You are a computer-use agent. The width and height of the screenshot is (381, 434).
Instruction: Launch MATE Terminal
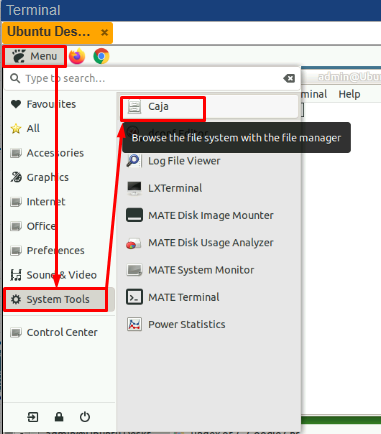pyautogui.click(x=209, y=297)
